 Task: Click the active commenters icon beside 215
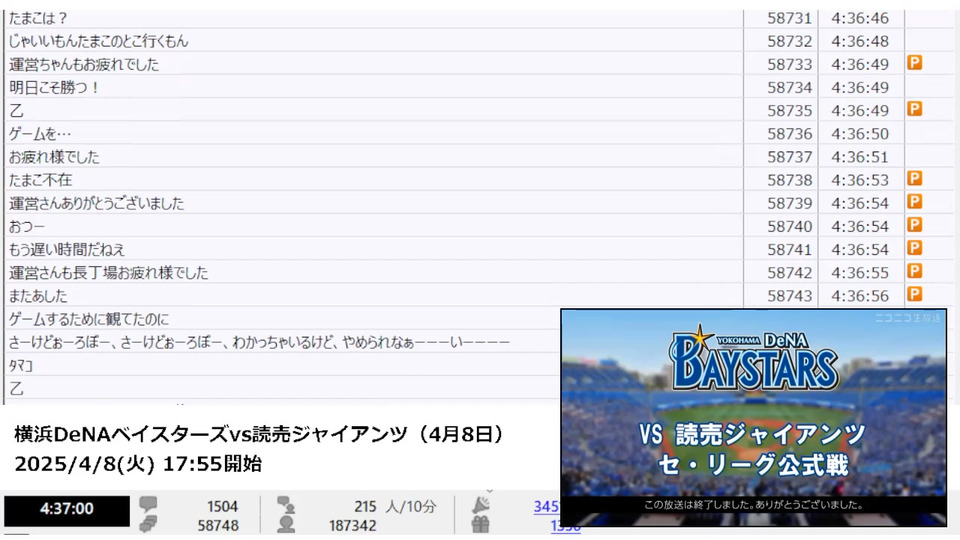click(x=286, y=505)
